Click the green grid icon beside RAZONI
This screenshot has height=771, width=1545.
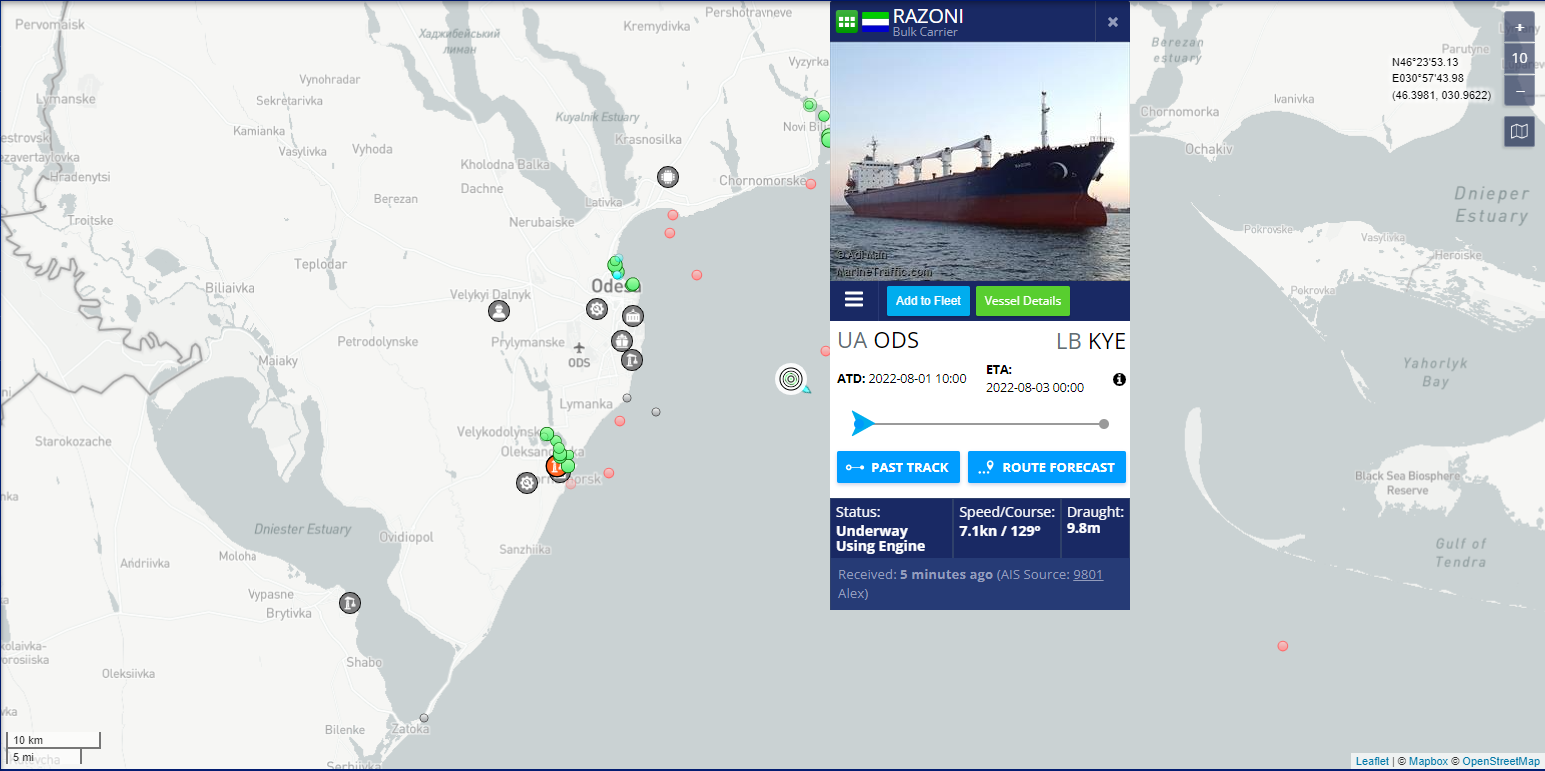[x=846, y=21]
